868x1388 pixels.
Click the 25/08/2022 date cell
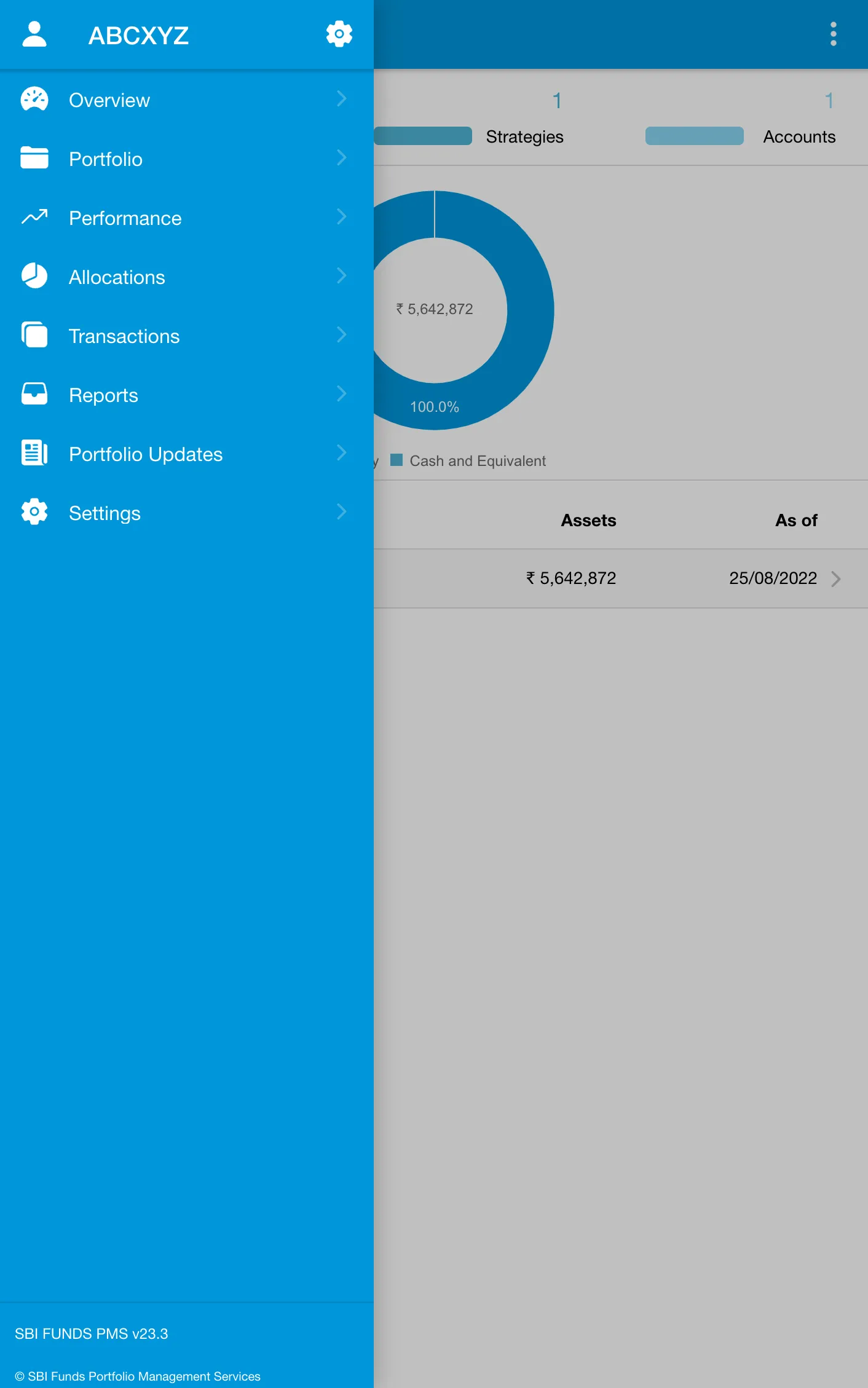(x=773, y=578)
